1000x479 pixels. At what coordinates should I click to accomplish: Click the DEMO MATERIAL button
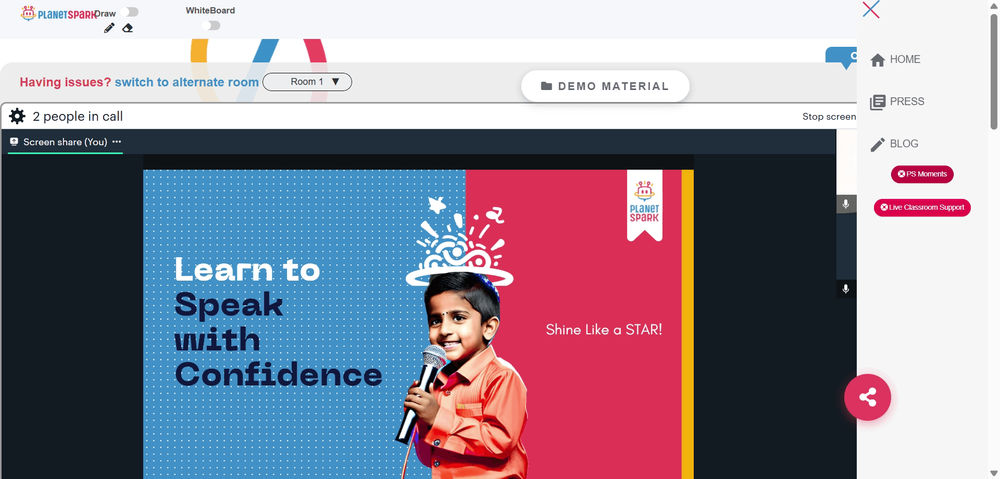point(605,86)
